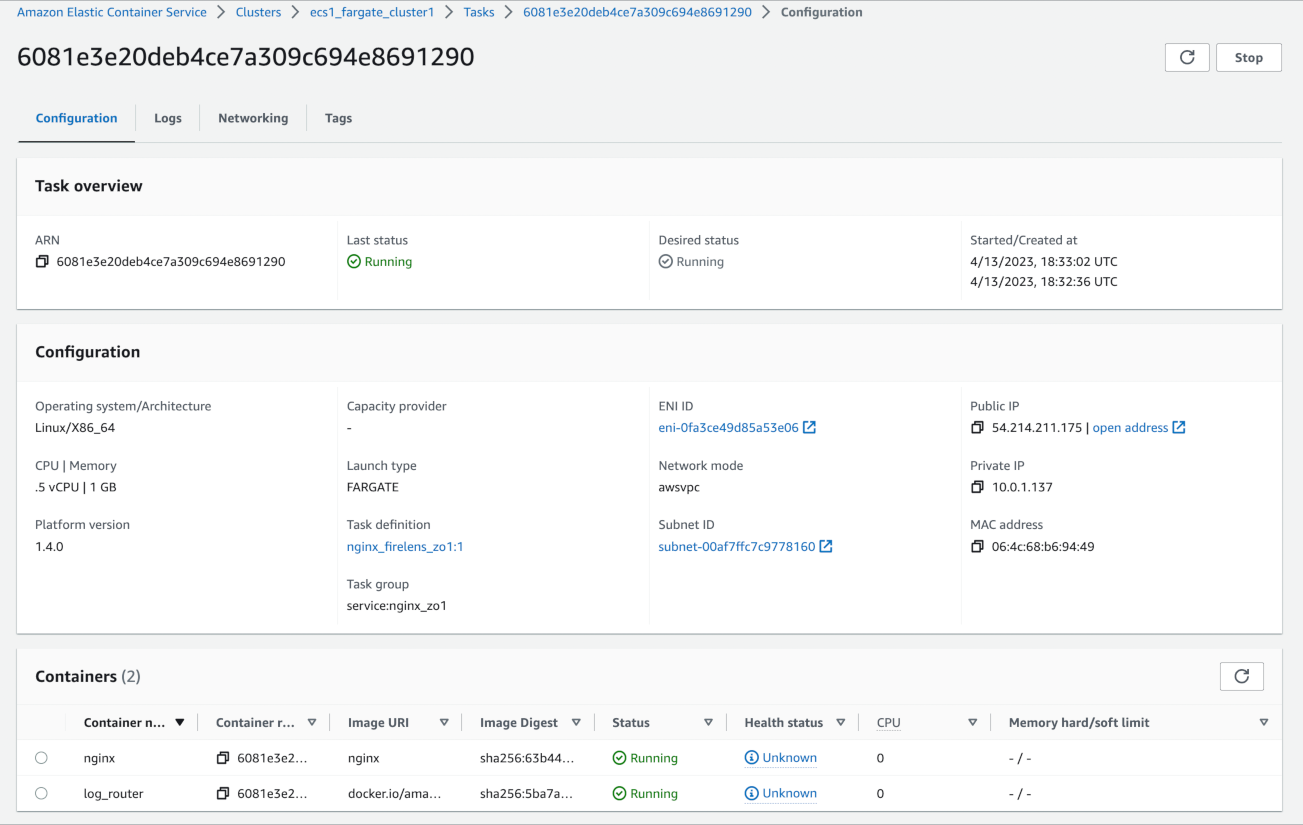This screenshot has width=1303, height=825.
Task: Open the ENI ID link
Action: coord(728,428)
